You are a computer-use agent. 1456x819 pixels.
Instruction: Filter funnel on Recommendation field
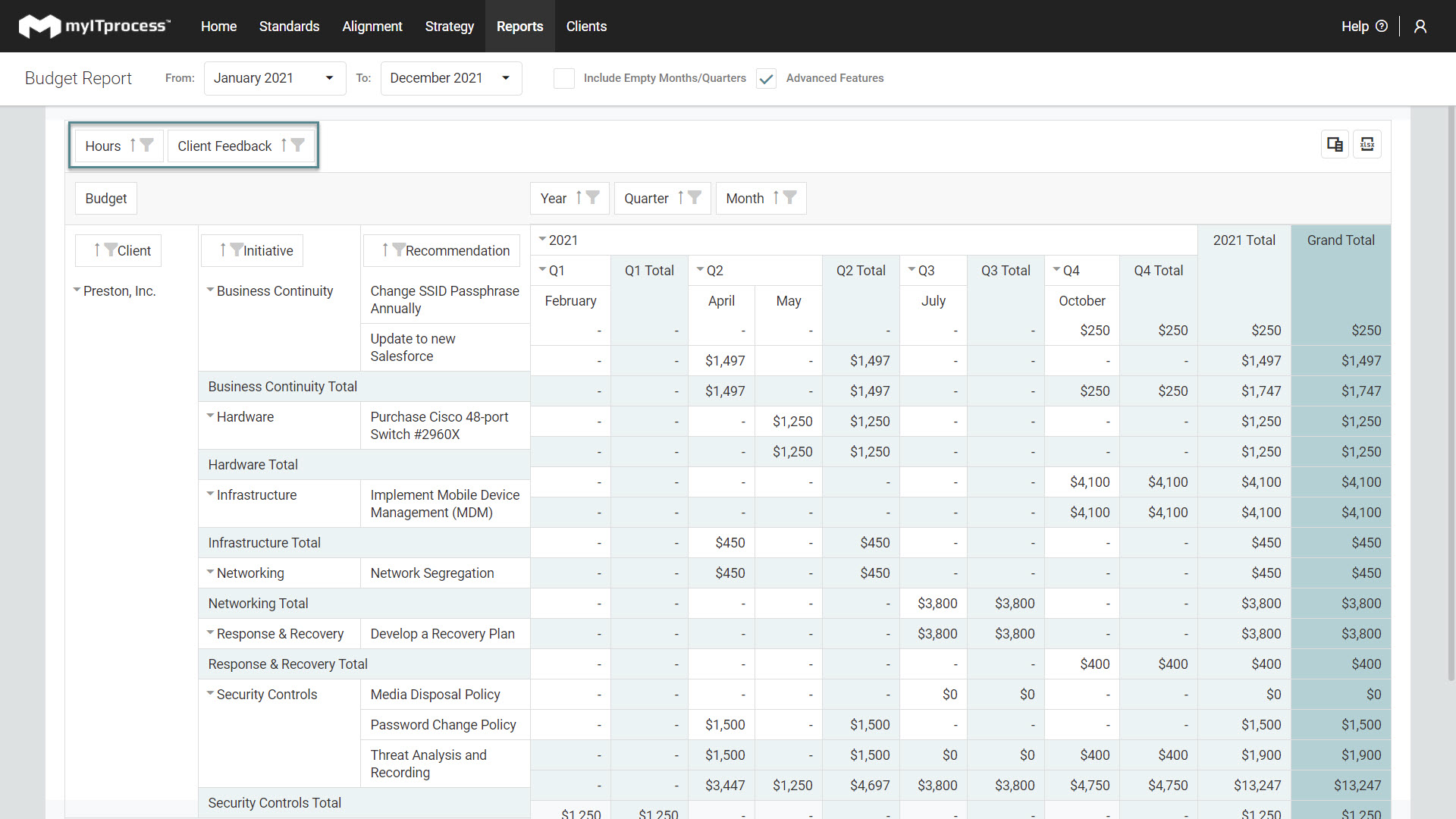[x=399, y=249]
